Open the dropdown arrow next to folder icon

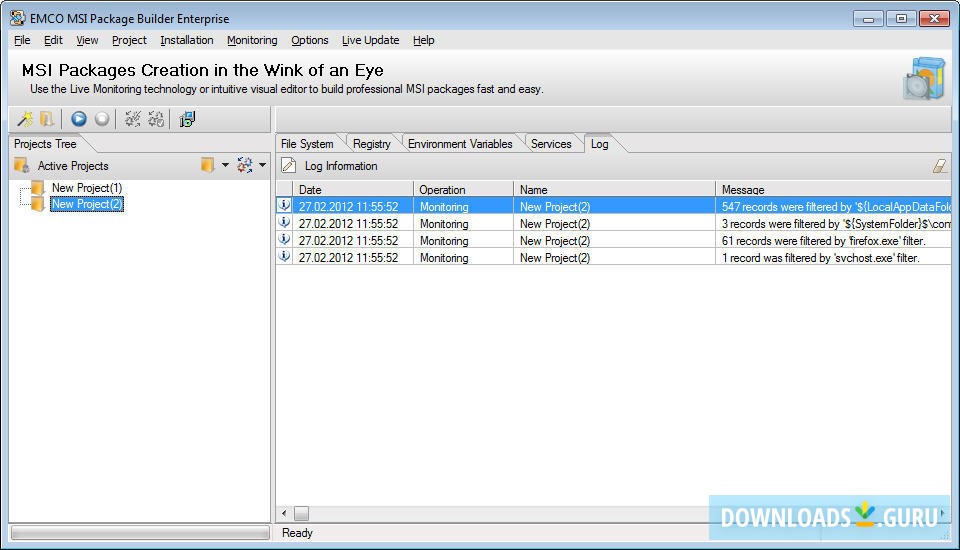tap(225, 165)
